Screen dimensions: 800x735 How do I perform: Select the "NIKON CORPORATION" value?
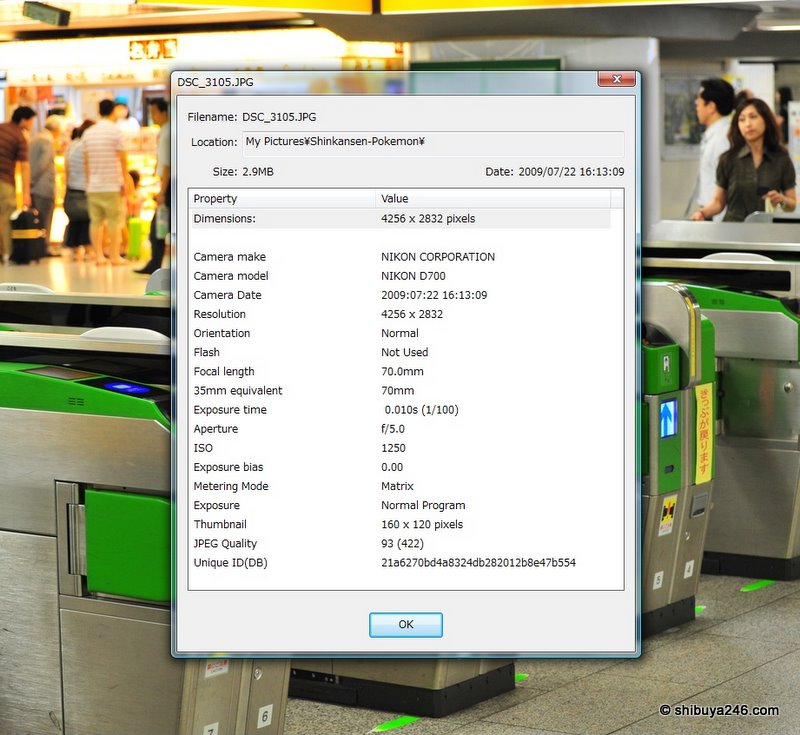438,257
